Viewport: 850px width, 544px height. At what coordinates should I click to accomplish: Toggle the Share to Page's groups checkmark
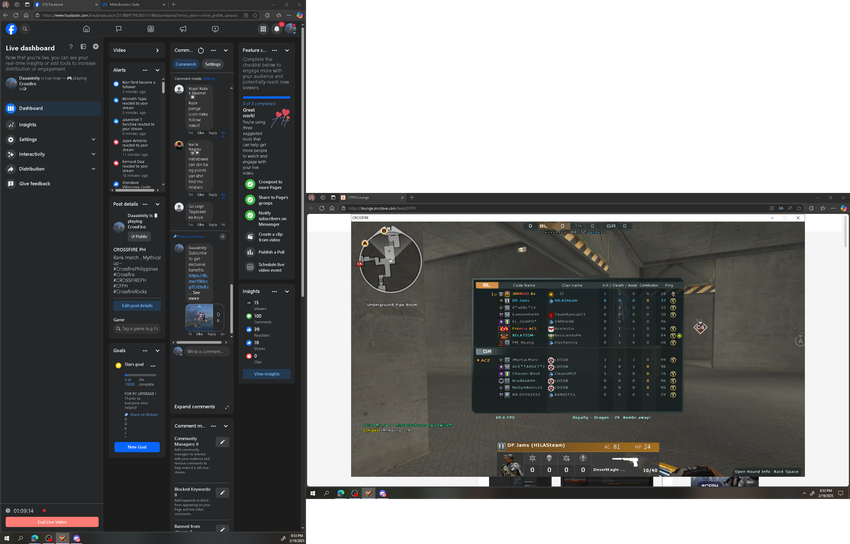[250, 200]
